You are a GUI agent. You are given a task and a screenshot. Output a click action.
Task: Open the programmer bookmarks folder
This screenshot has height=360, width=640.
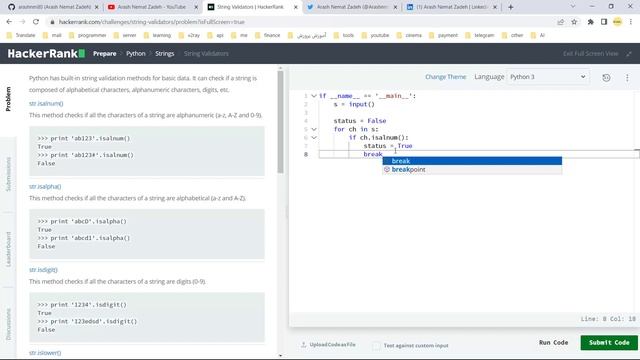click(88, 36)
